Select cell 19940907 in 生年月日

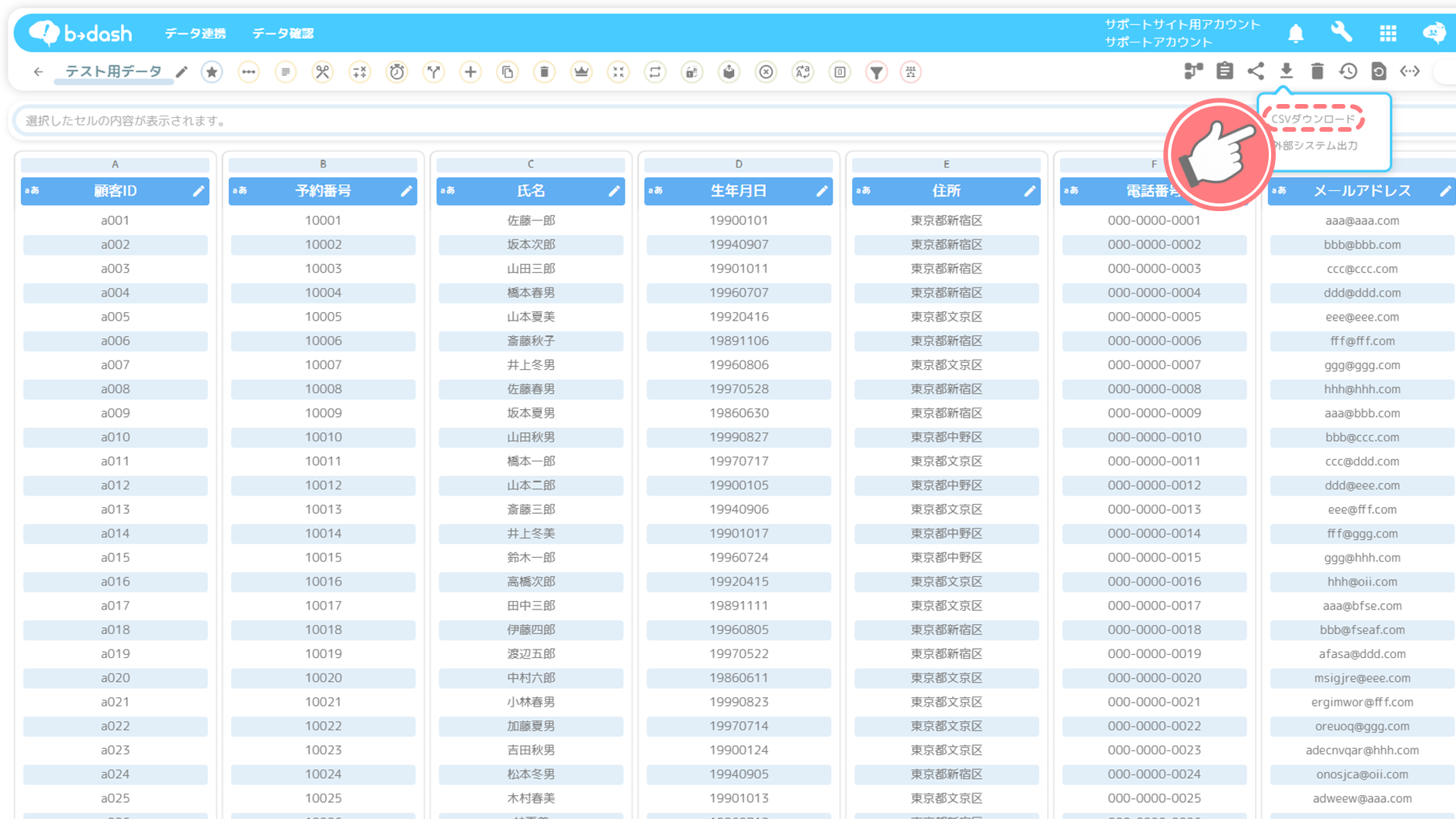click(739, 244)
